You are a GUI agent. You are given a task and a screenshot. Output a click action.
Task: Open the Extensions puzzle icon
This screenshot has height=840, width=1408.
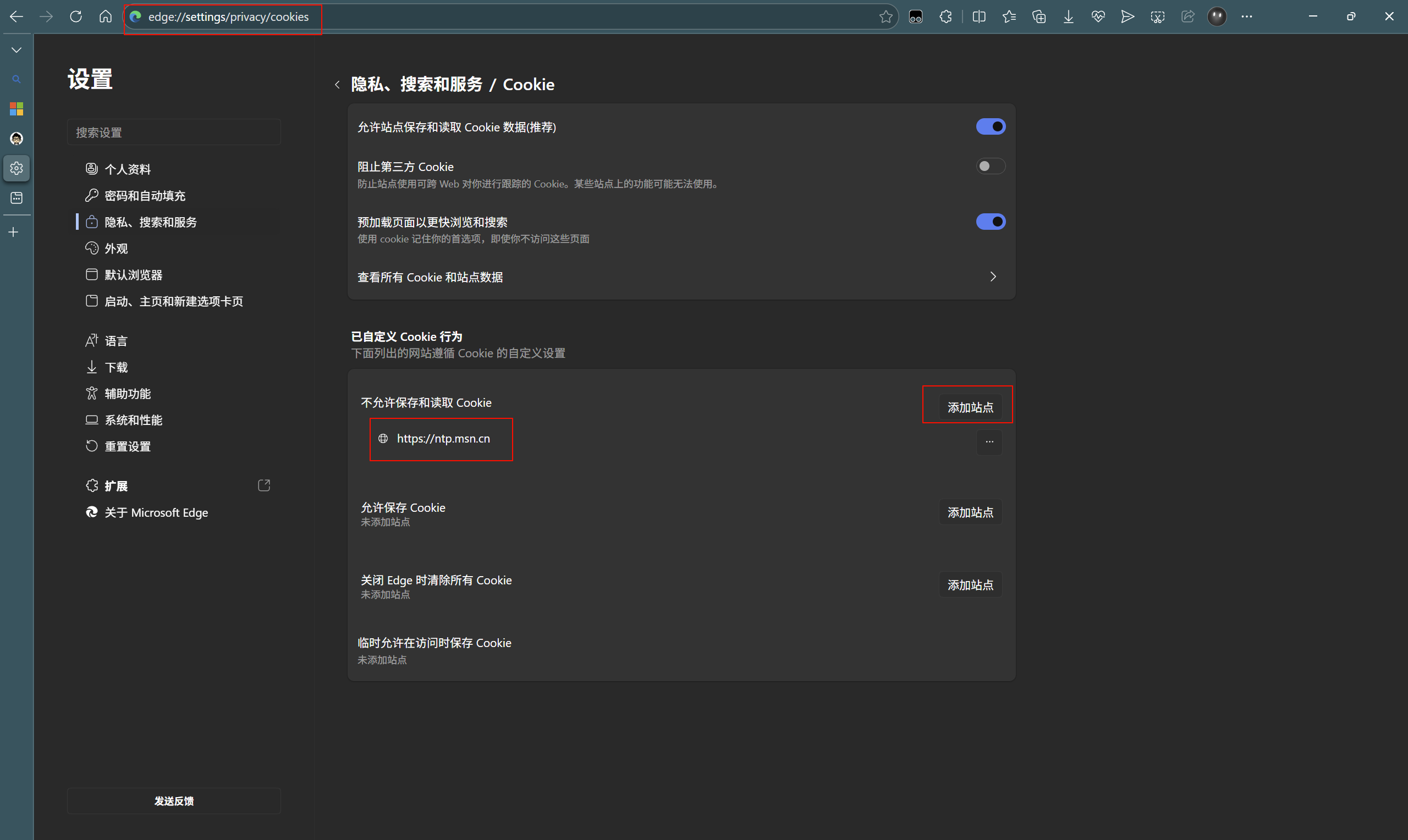tap(945, 16)
